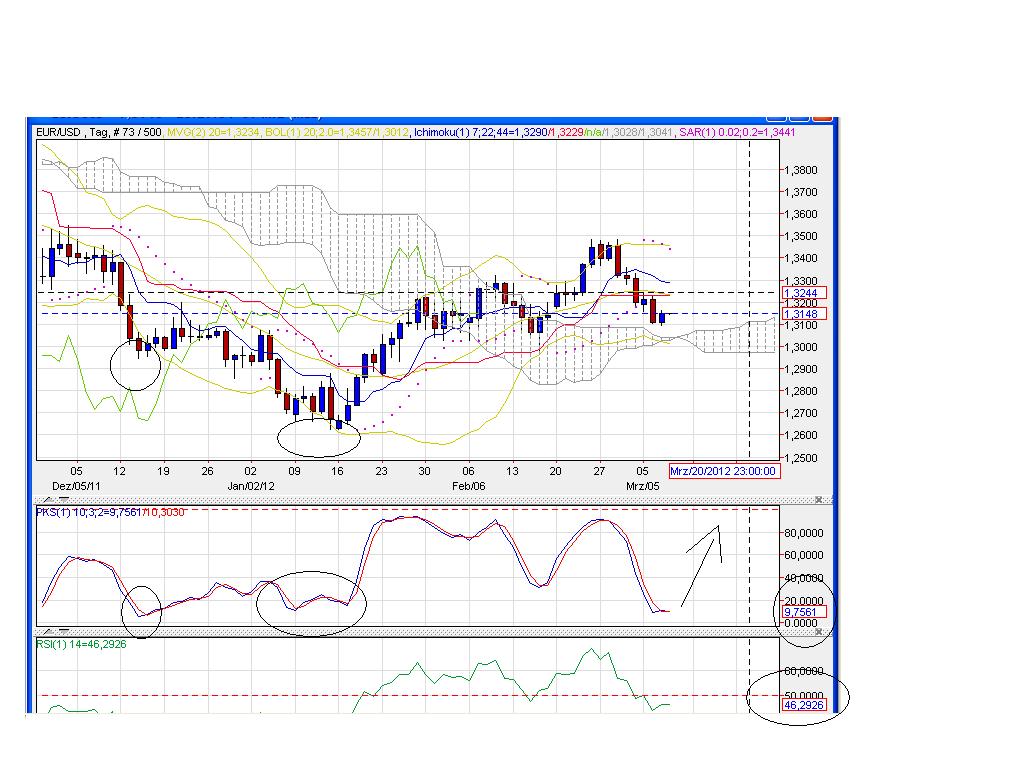Screen dimensions: 1024x768
Task: Click the 1,3244 price marker on the axis
Action: [x=805, y=293]
